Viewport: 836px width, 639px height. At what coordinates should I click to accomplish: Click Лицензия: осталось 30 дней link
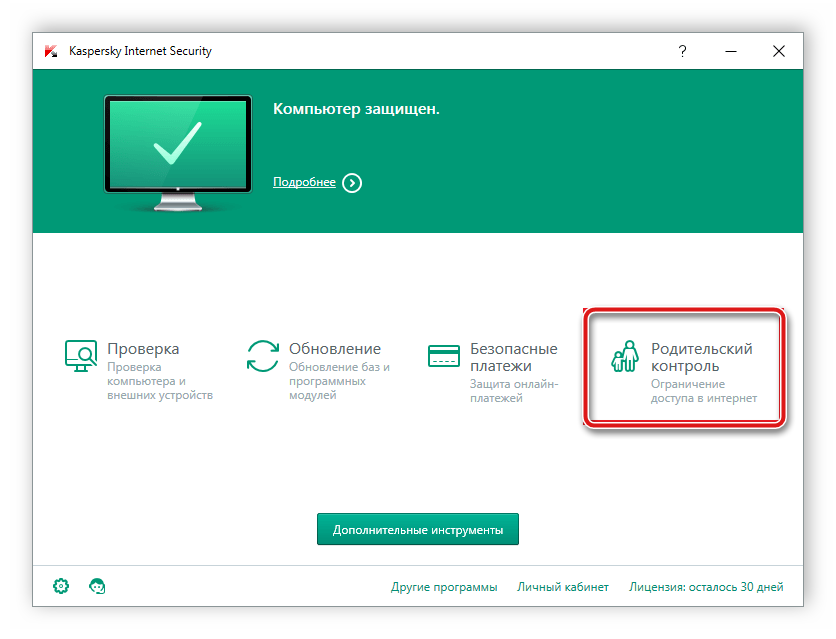(706, 587)
